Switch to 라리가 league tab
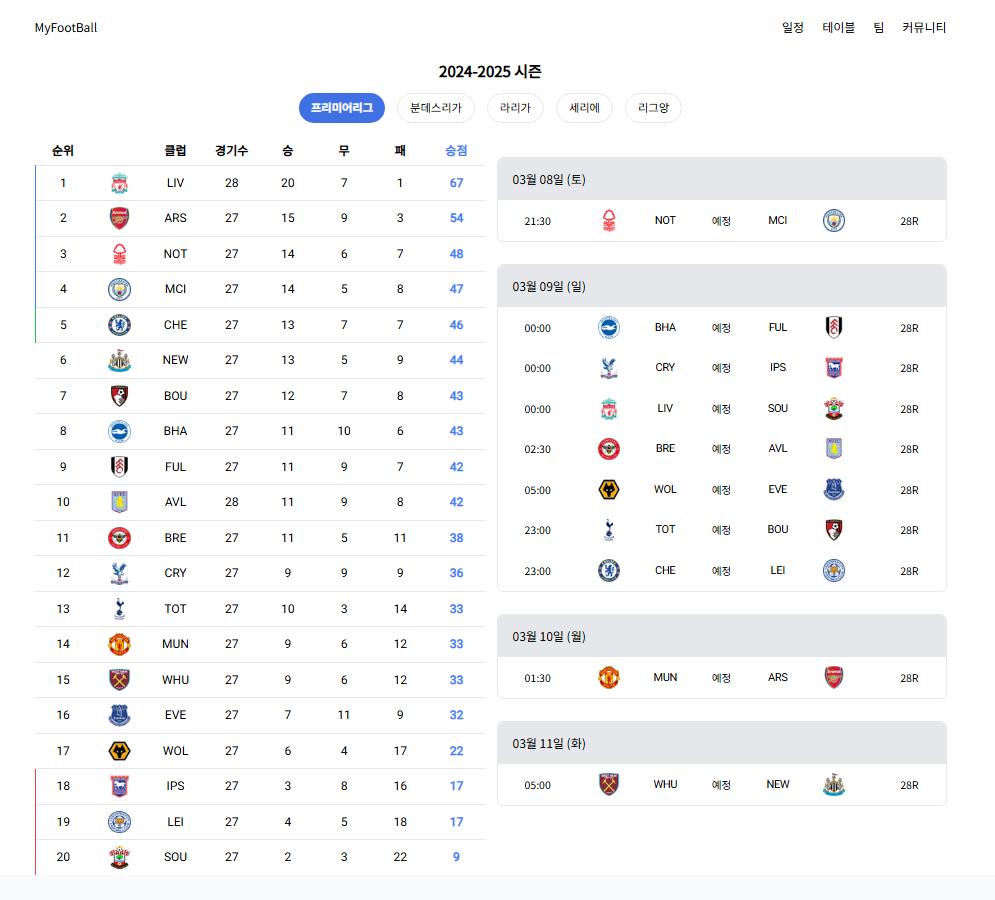 [515, 108]
